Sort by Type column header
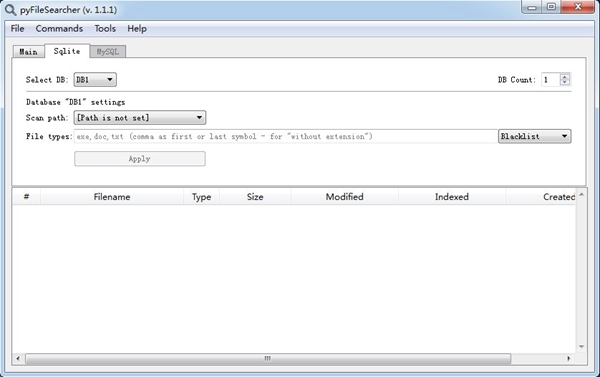This screenshot has height=377, width=600. 201,197
